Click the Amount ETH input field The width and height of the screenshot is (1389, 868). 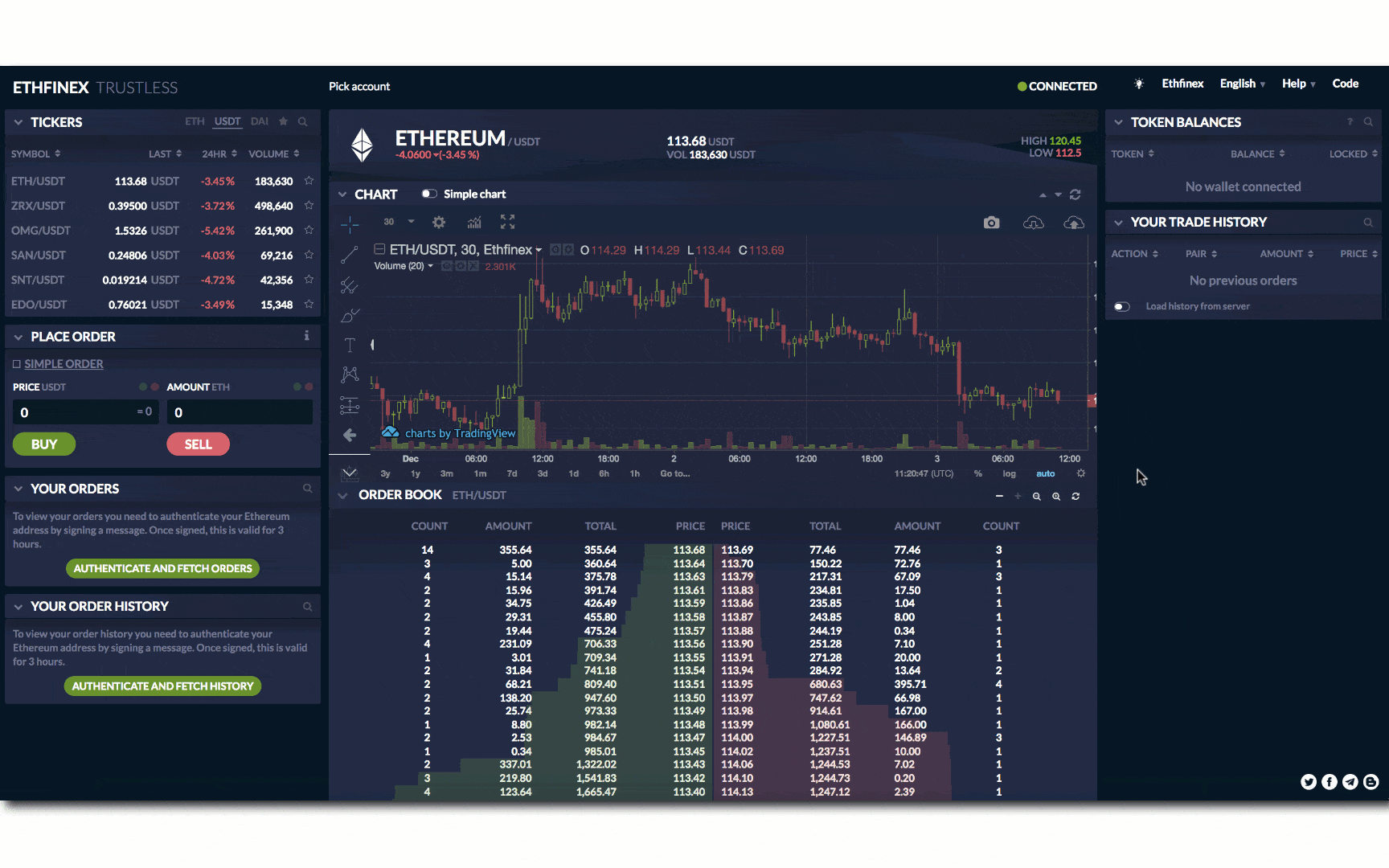coord(240,412)
